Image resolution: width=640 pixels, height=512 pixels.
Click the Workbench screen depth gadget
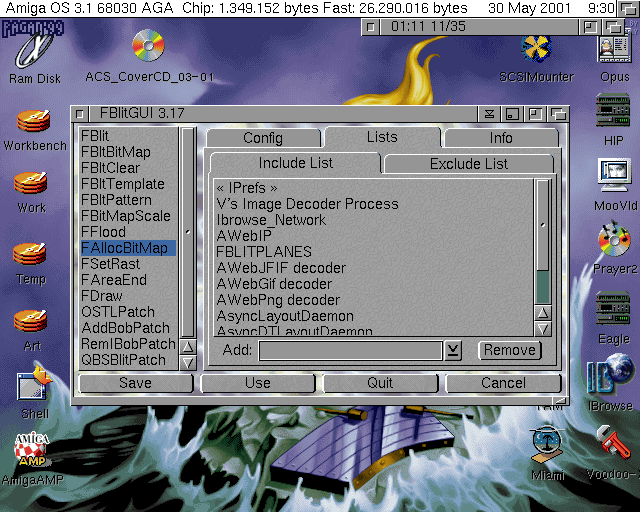(629, 8)
